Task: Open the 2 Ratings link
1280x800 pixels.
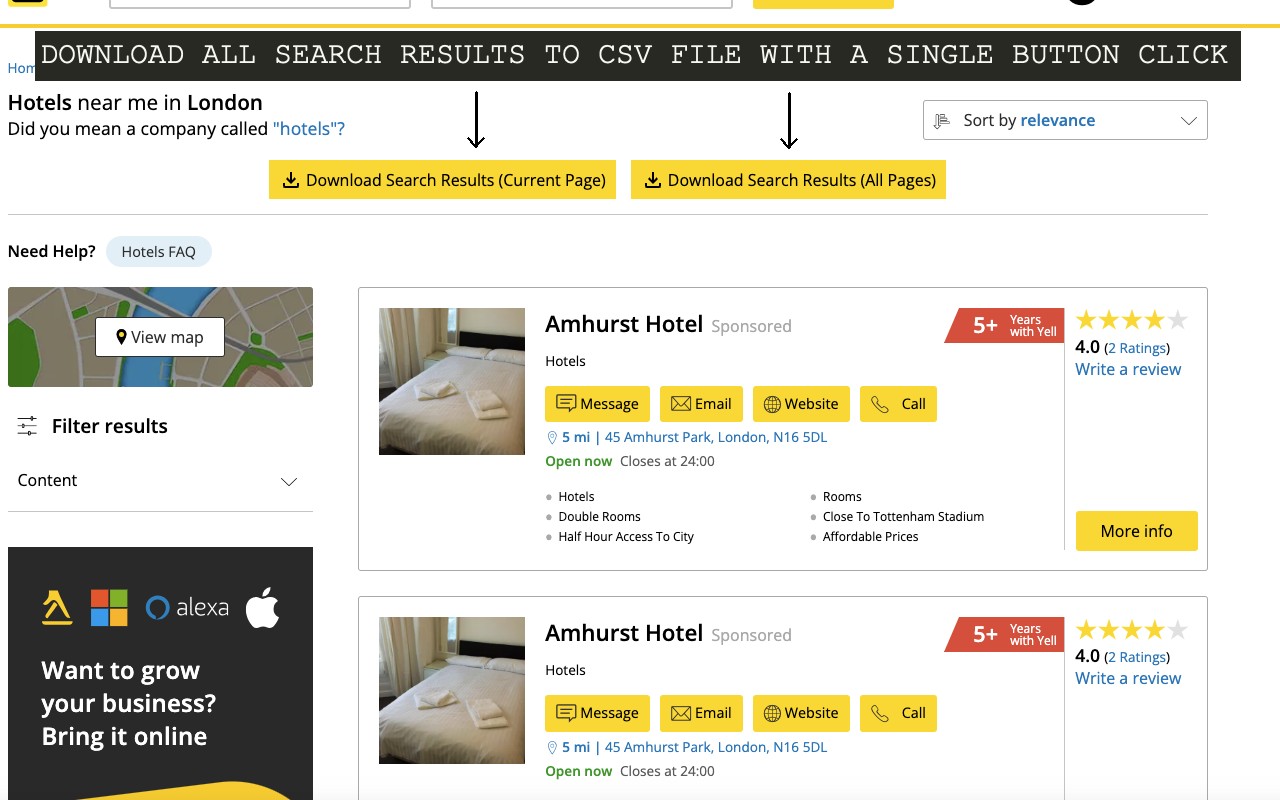Action: pyautogui.click(x=1136, y=347)
